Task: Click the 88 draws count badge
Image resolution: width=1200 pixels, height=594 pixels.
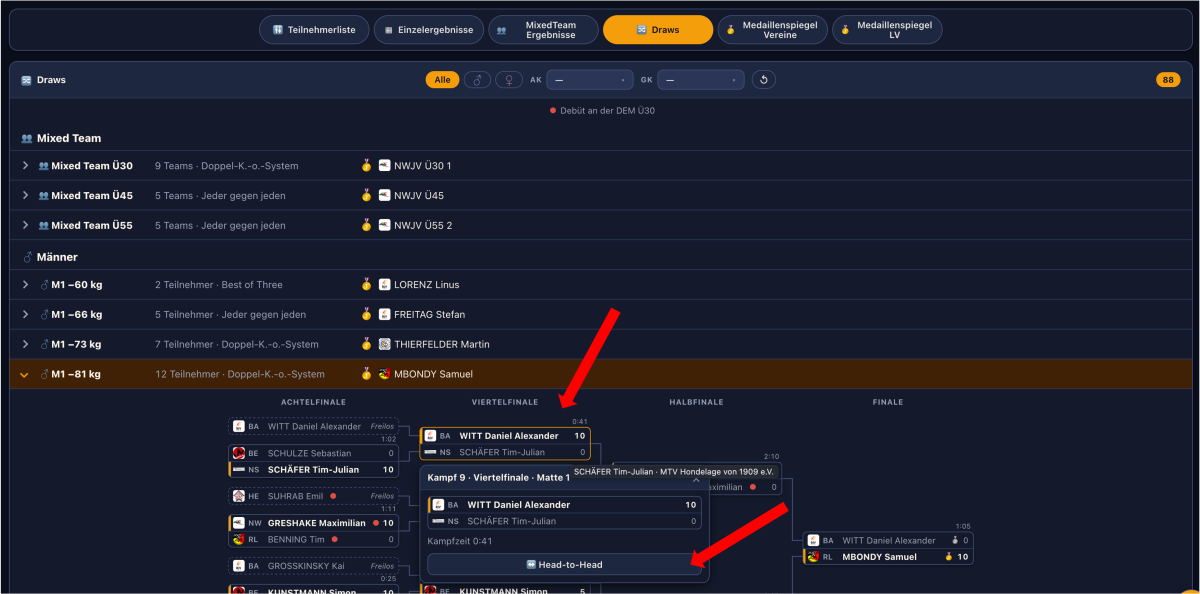Action: coord(1168,80)
